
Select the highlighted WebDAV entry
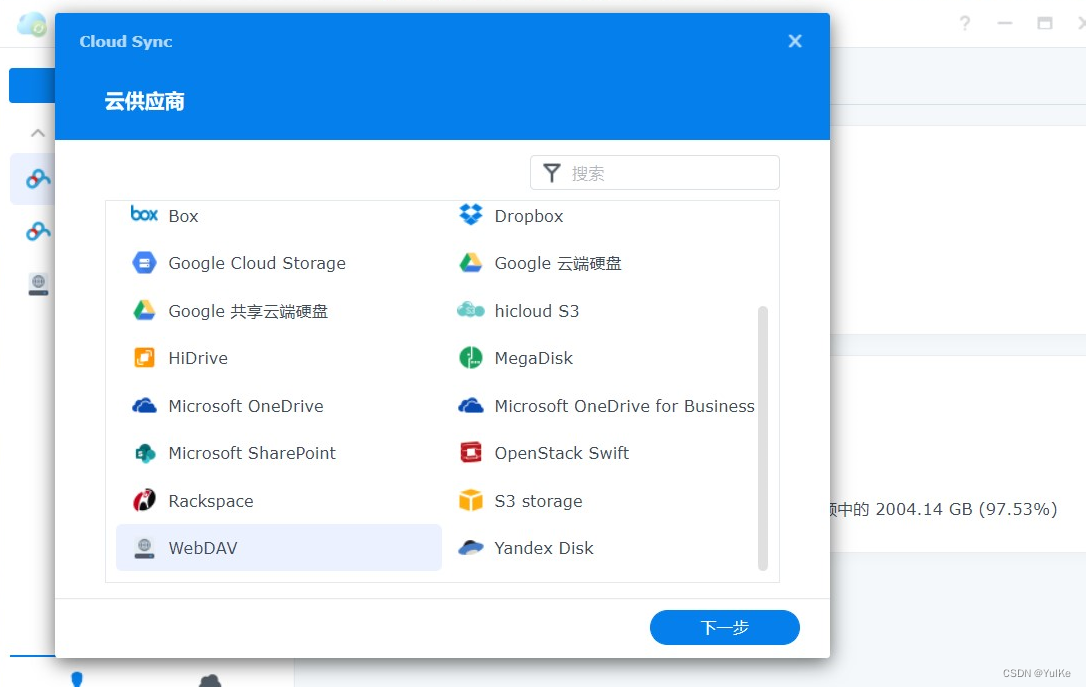click(205, 548)
